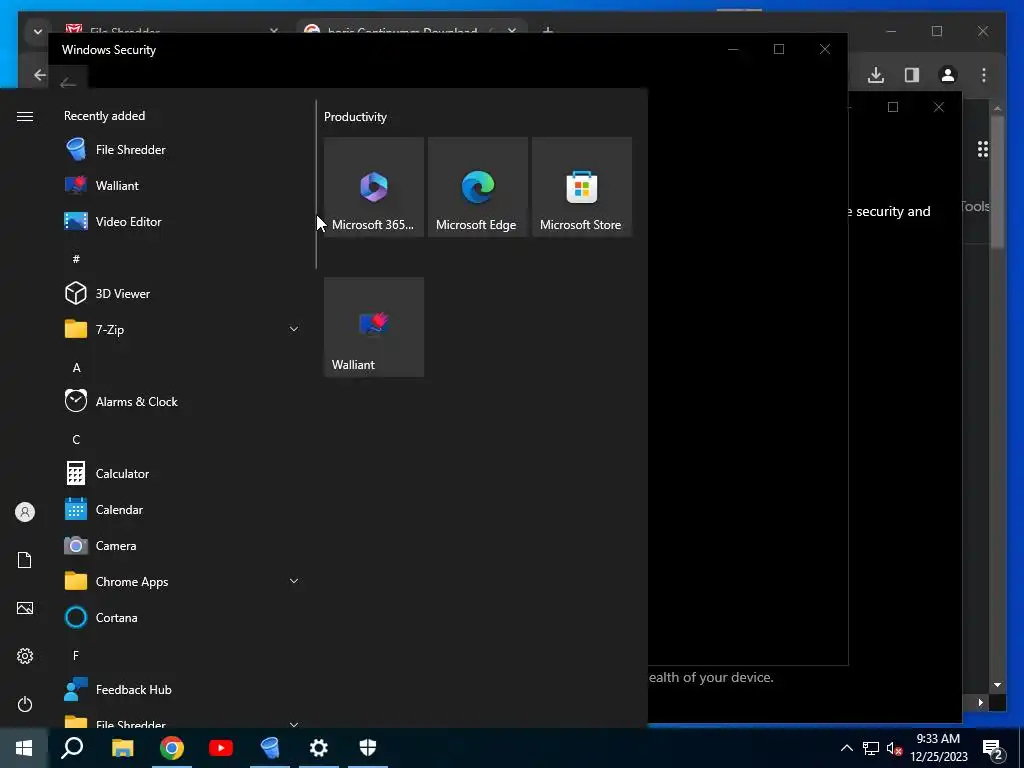Open Chrome Apps folder entry
The height and width of the screenshot is (768, 1024).
click(x=183, y=581)
